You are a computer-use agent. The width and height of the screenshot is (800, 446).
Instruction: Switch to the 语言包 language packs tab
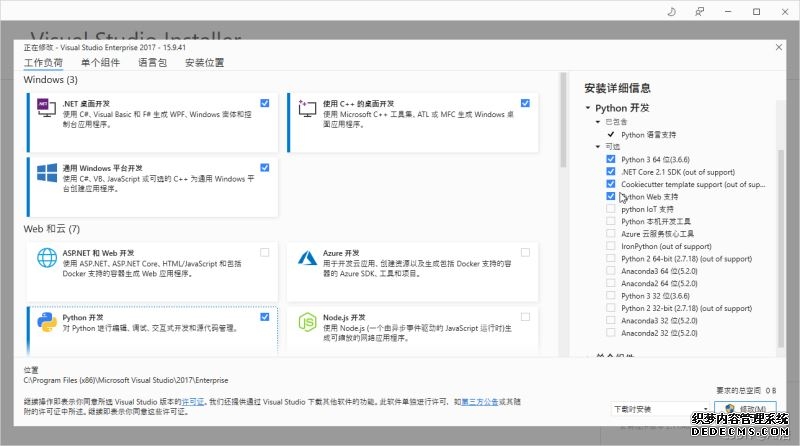153,63
